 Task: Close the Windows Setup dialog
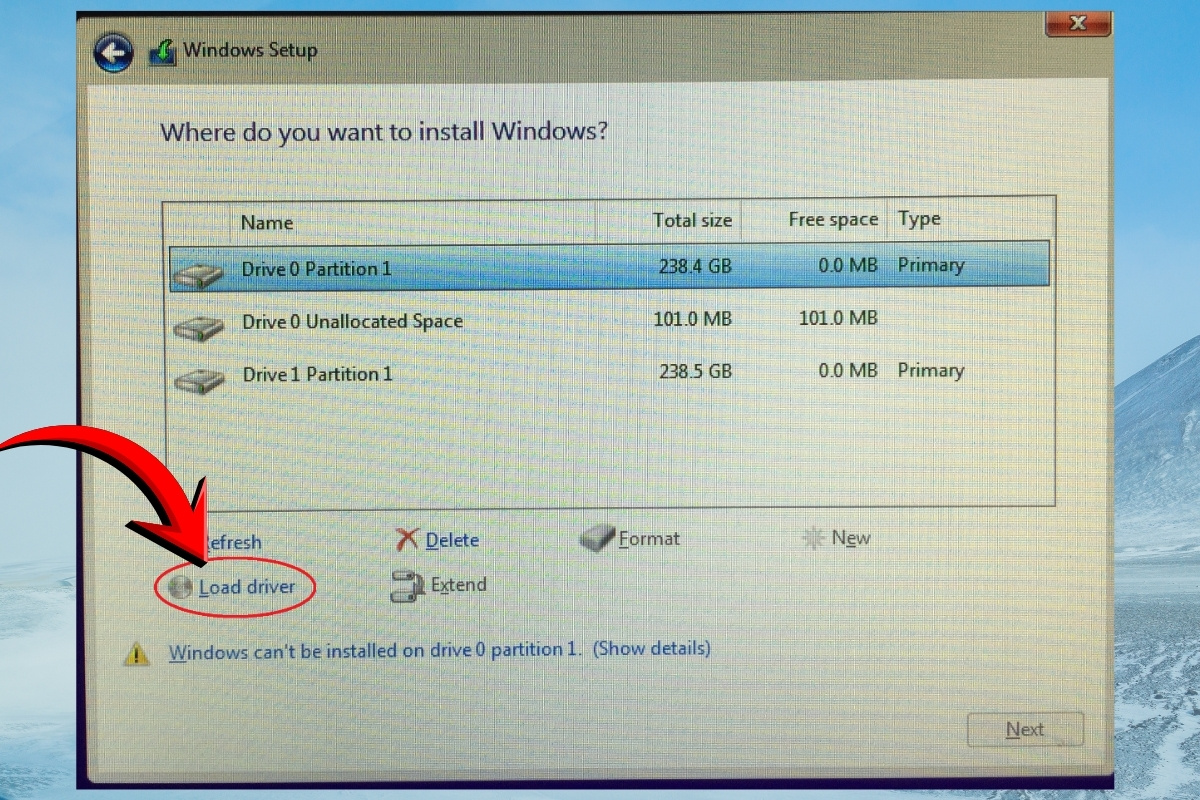coord(1078,22)
